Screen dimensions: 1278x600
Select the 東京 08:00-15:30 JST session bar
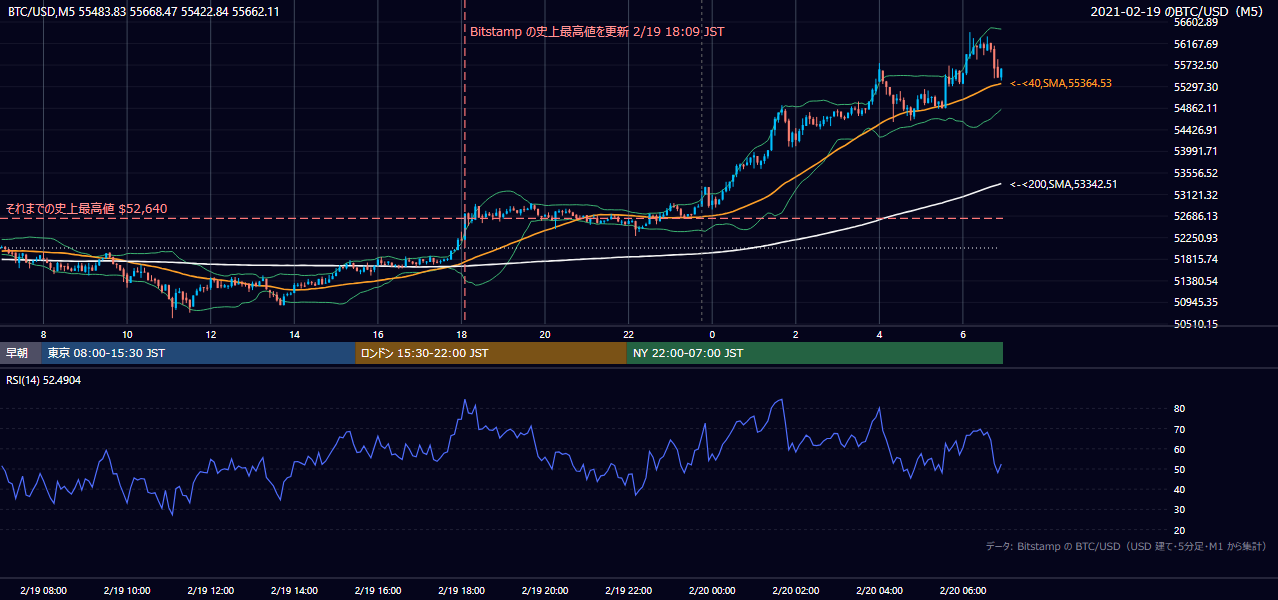199,353
